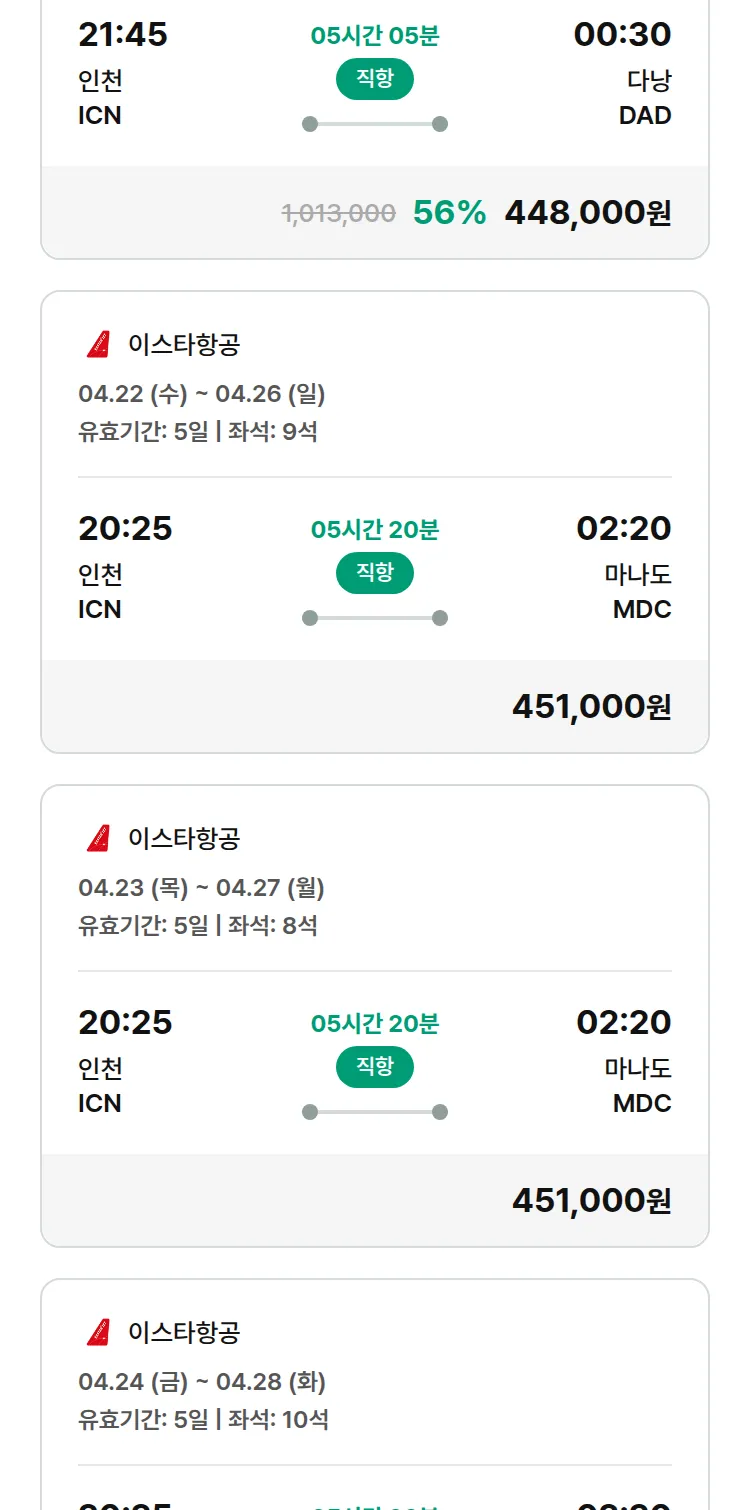Select the 451,000원 price on the 04.22 flight
750x1510 pixels.
591,706
